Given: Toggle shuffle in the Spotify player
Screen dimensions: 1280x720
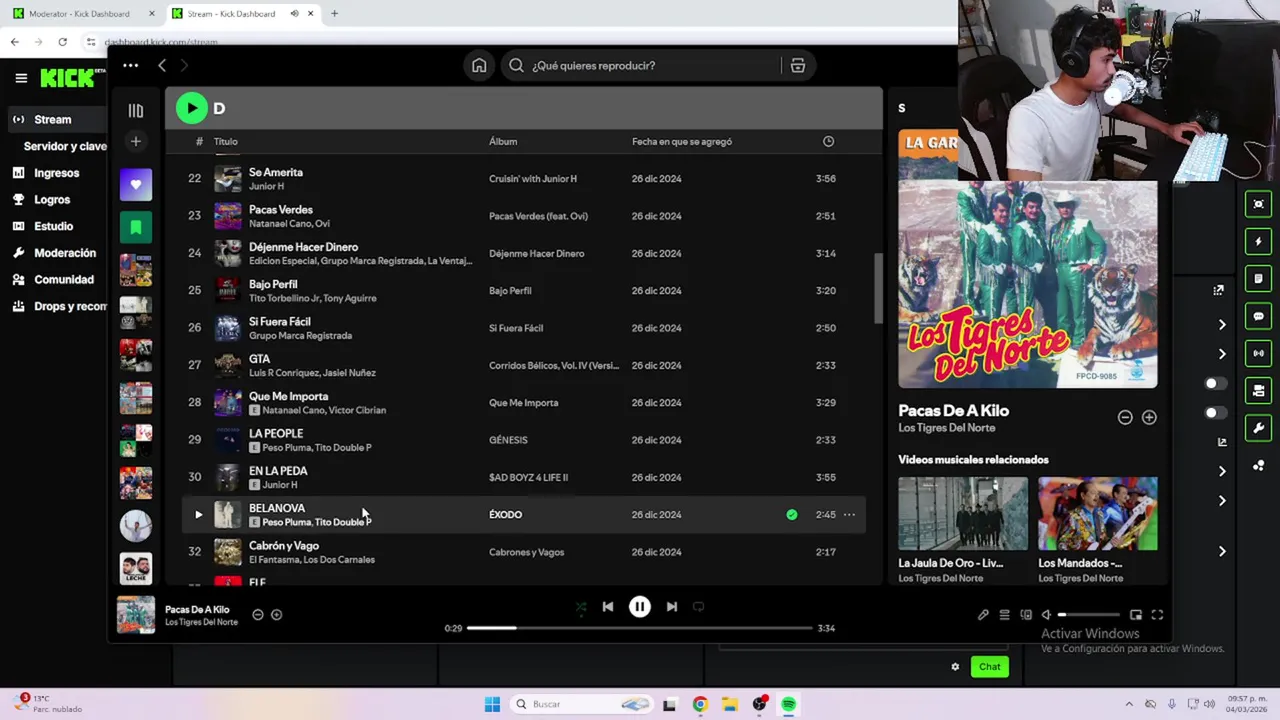Looking at the screenshot, I should tap(581, 606).
